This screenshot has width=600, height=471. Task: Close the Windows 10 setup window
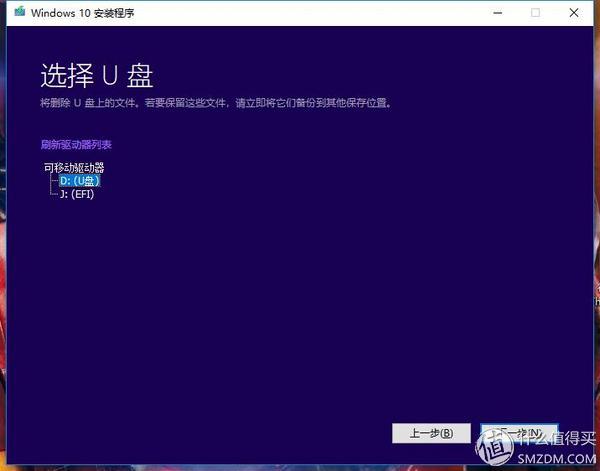pyautogui.click(x=574, y=13)
